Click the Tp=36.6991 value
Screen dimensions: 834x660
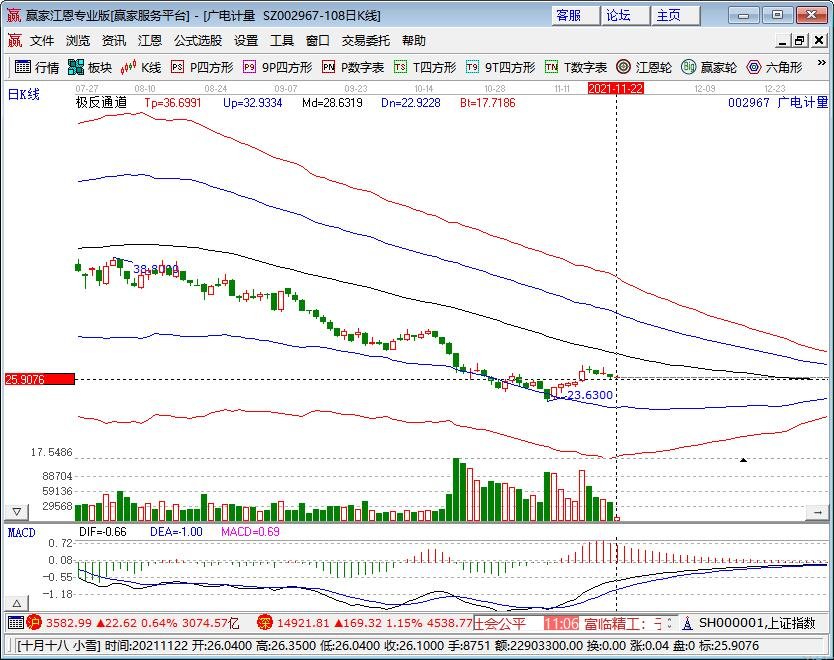tap(173, 103)
